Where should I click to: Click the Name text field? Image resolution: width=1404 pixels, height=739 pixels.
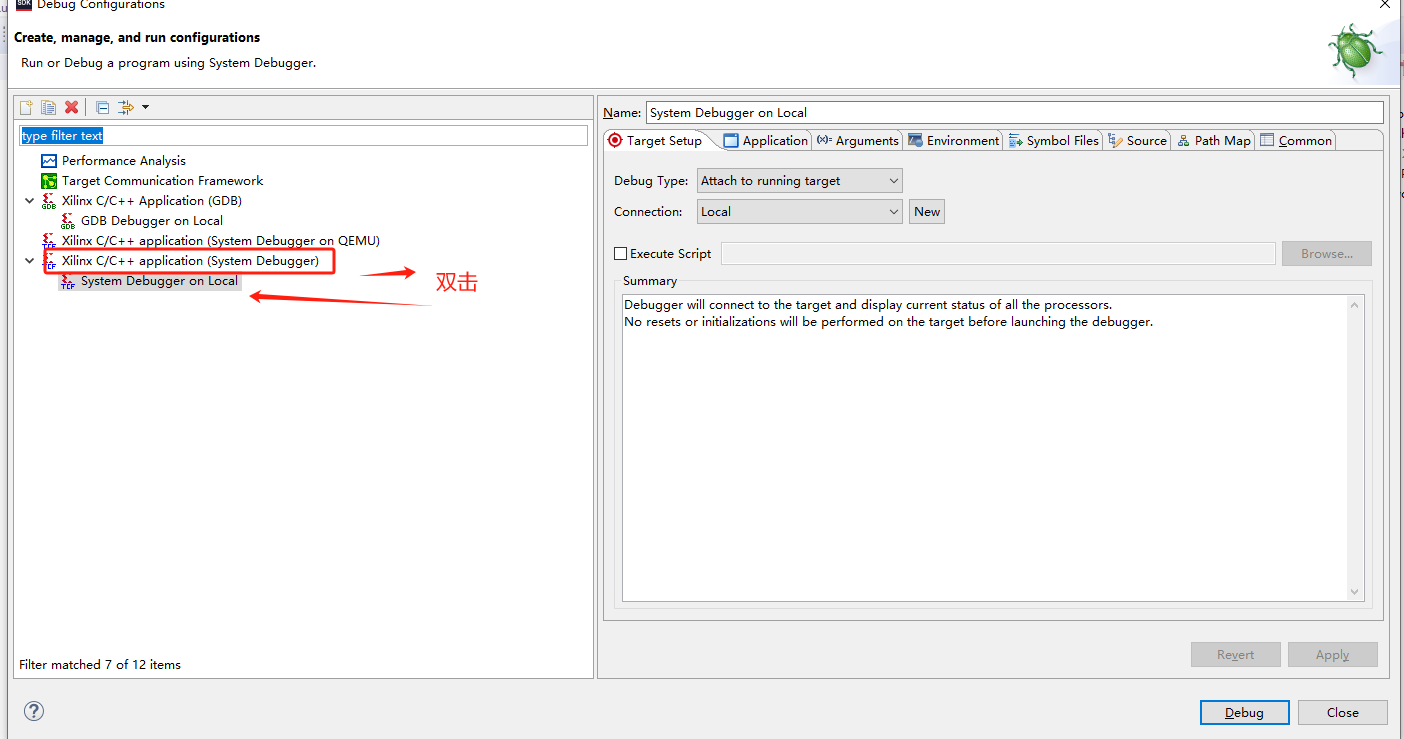pyautogui.click(x=1015, y=112)
